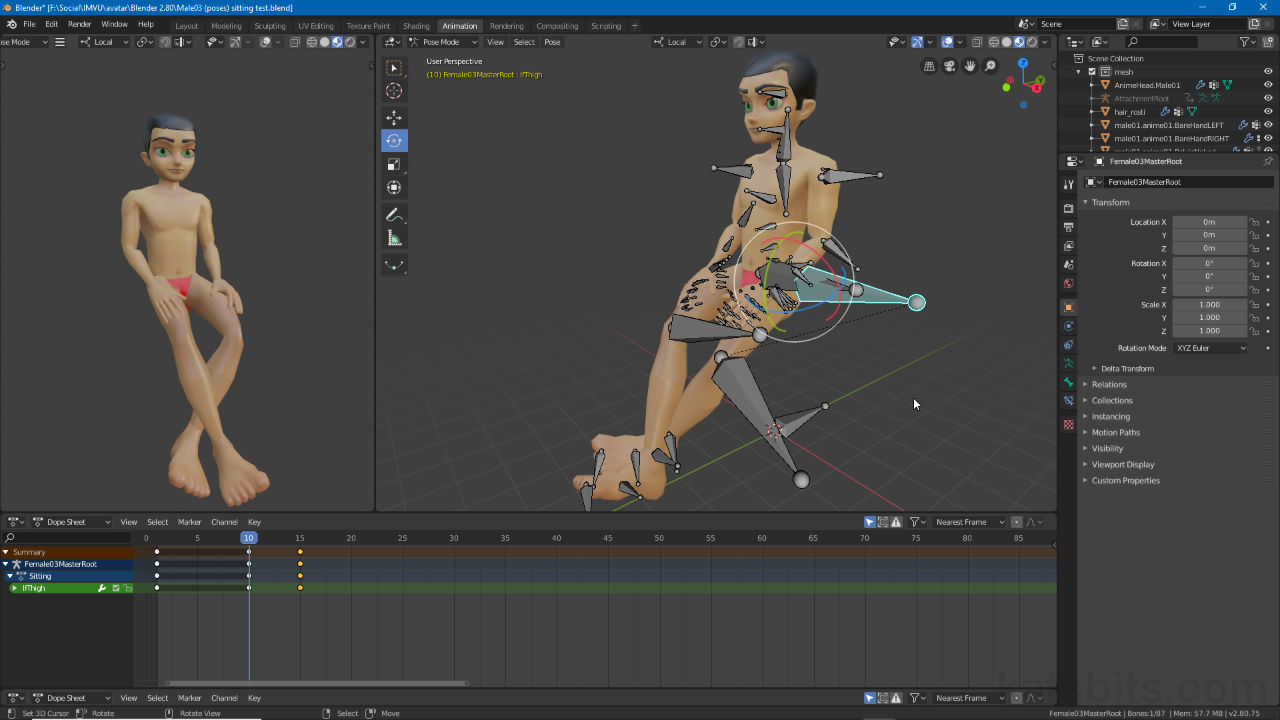1280x720 pixels.
Task: Toggle camera view gizmo in viewport
Action: pos(950,66)
